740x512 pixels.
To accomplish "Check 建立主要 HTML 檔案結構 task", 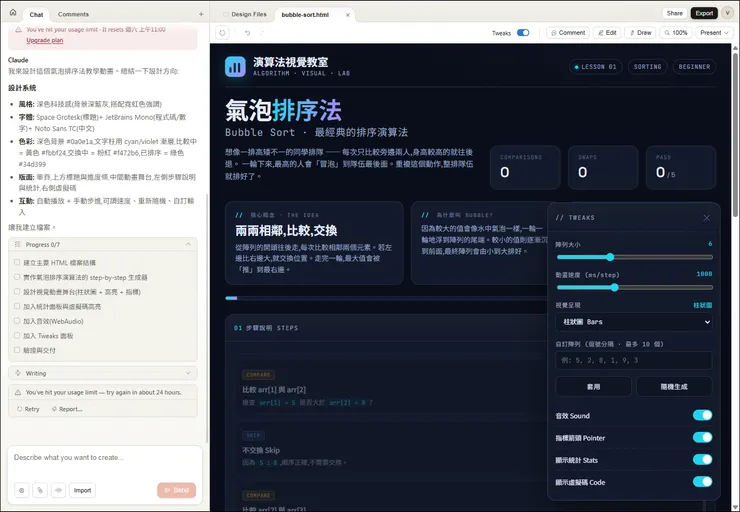I will tap(17, 262).
